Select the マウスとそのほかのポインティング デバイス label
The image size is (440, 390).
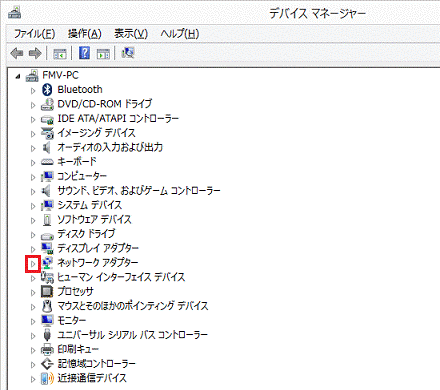click(x=133, y=306)
